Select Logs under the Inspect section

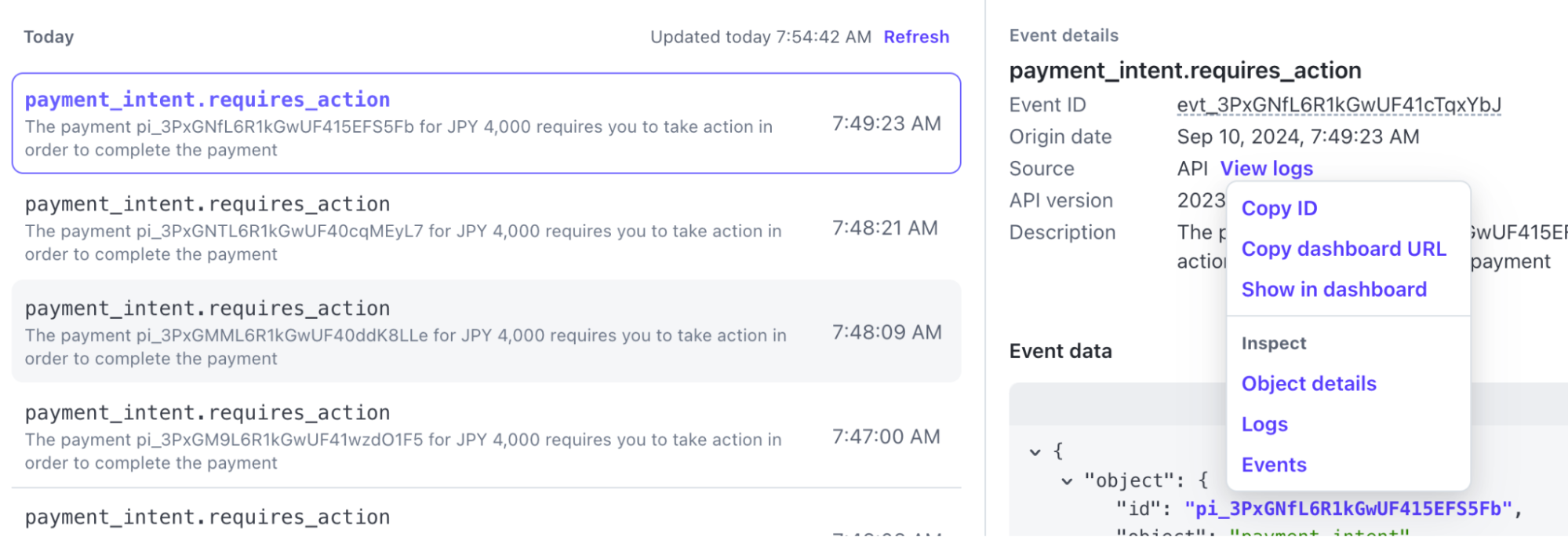point(1264,425)
